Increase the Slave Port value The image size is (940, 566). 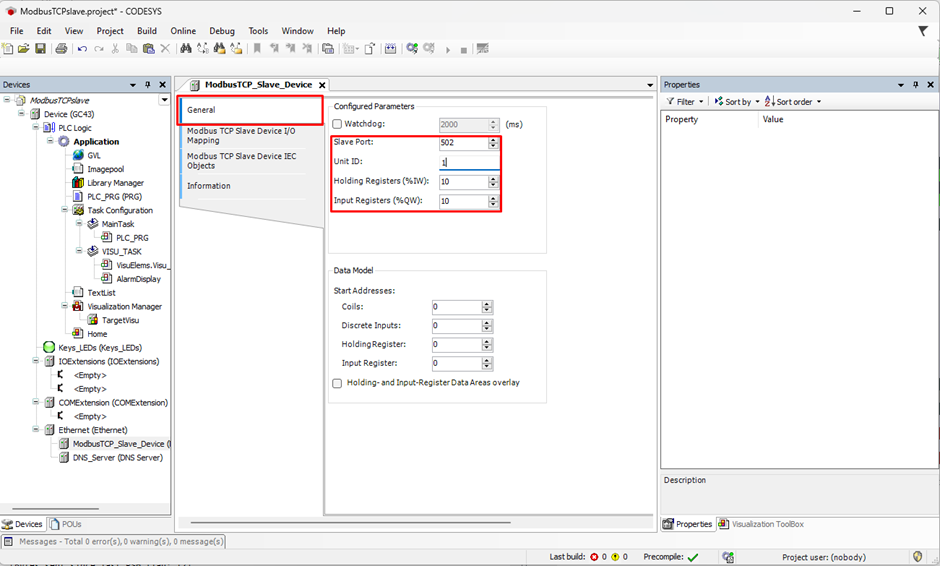[493, 140]
